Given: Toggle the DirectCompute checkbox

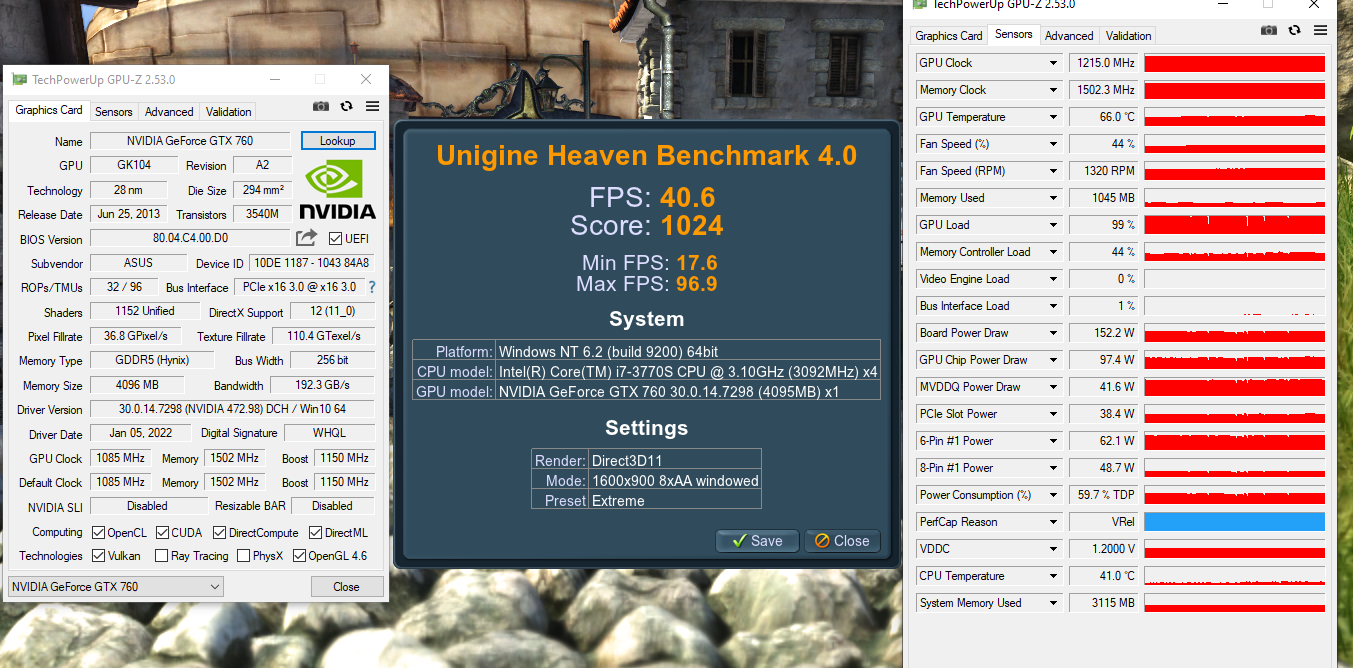Looking at the screenshot, I should click(x=219, y=533).
